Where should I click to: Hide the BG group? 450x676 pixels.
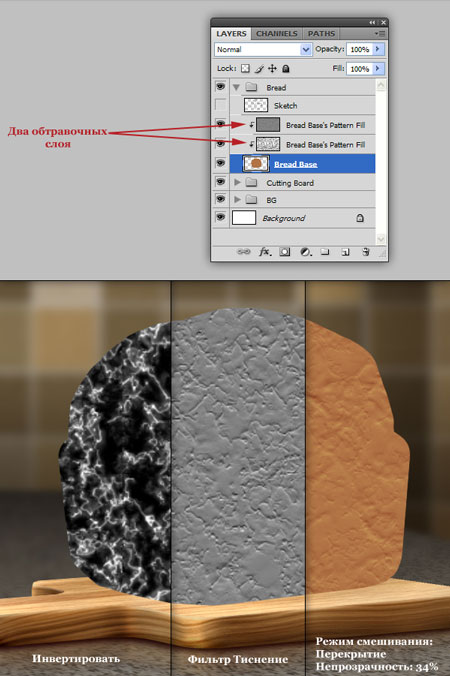pyautogui.click(x=221, y=199)
